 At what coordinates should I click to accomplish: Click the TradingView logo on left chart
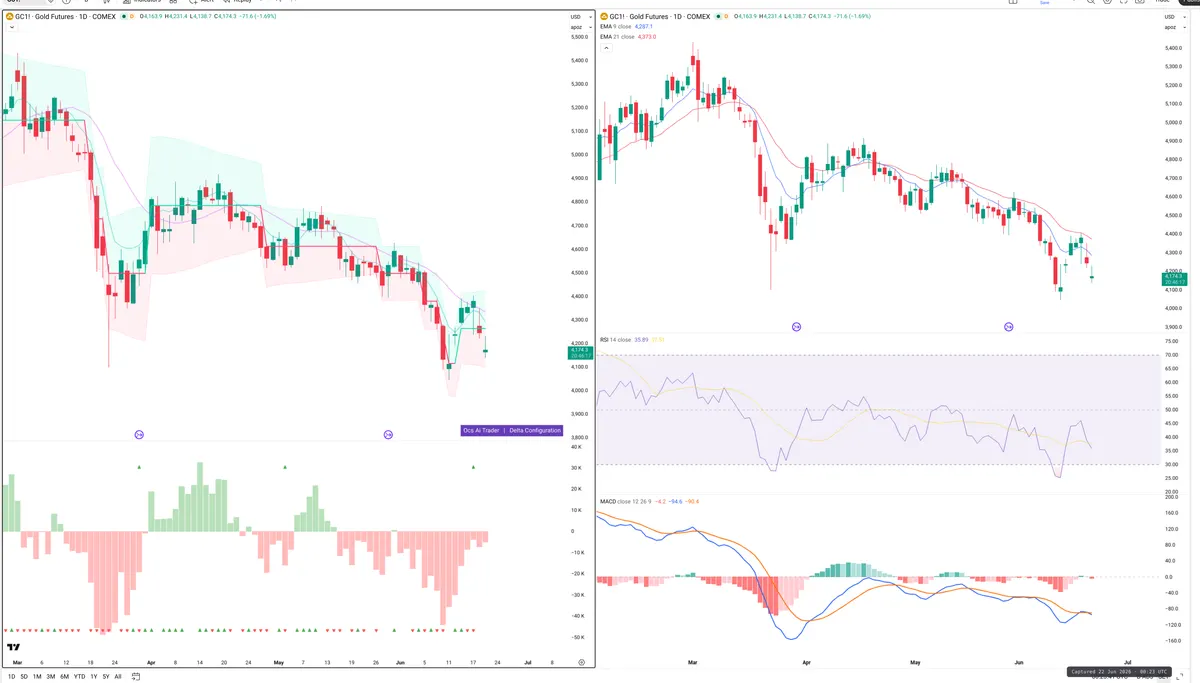coord(15,649)
